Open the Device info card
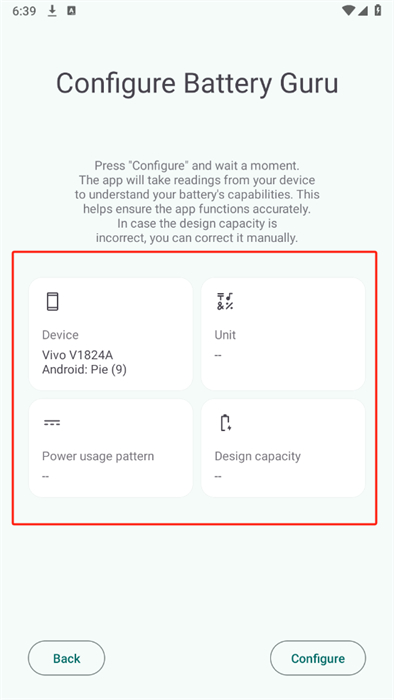Image resolution: width=394 pixels, height=700 pixels. 111,334
